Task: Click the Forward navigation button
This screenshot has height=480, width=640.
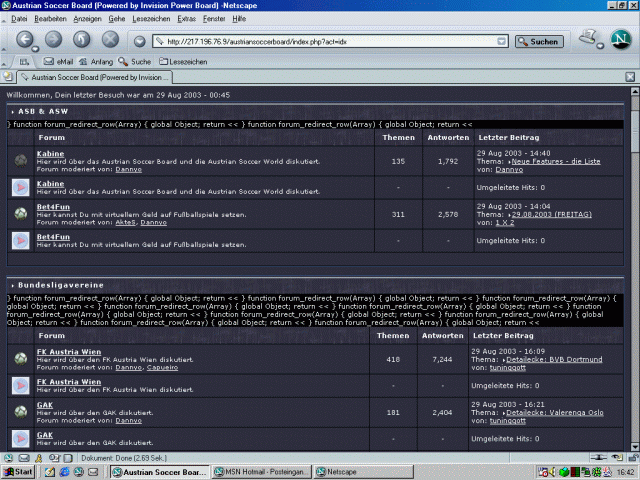Action: (53, 40)
